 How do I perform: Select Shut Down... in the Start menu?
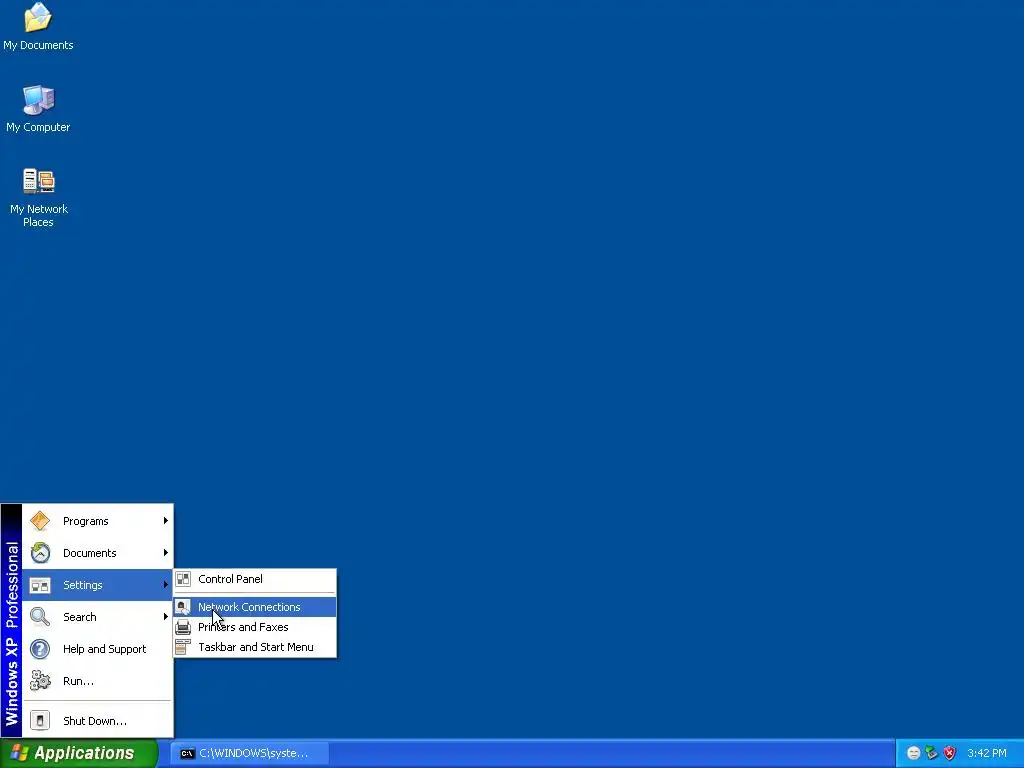(98, 720)
